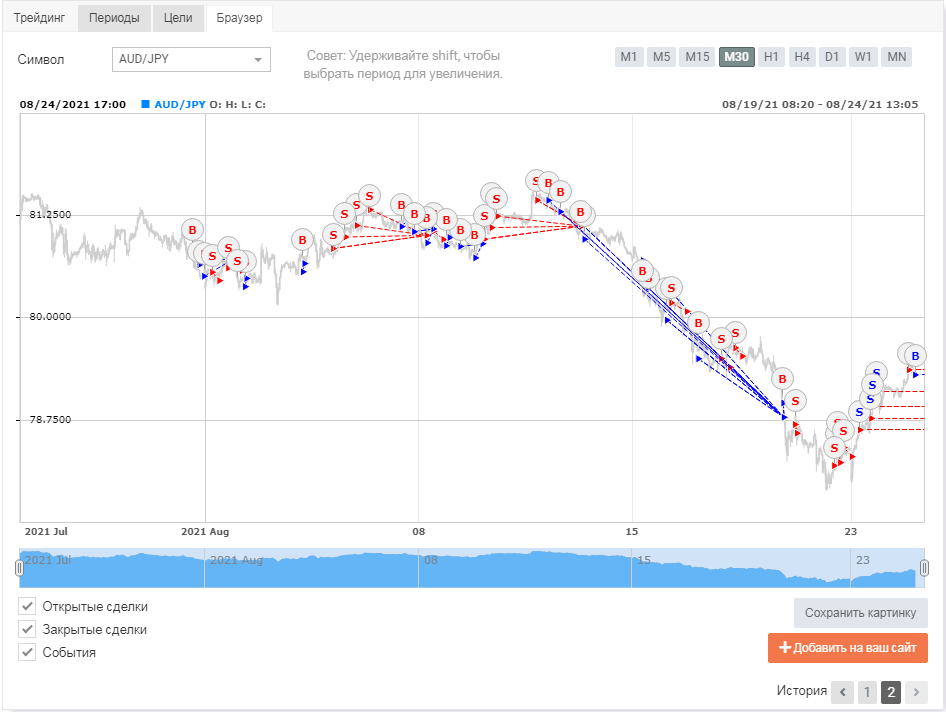The height and width of the screenshot is (712, 946).
Task: Open the Цели tab
Action: pos(178,18)
